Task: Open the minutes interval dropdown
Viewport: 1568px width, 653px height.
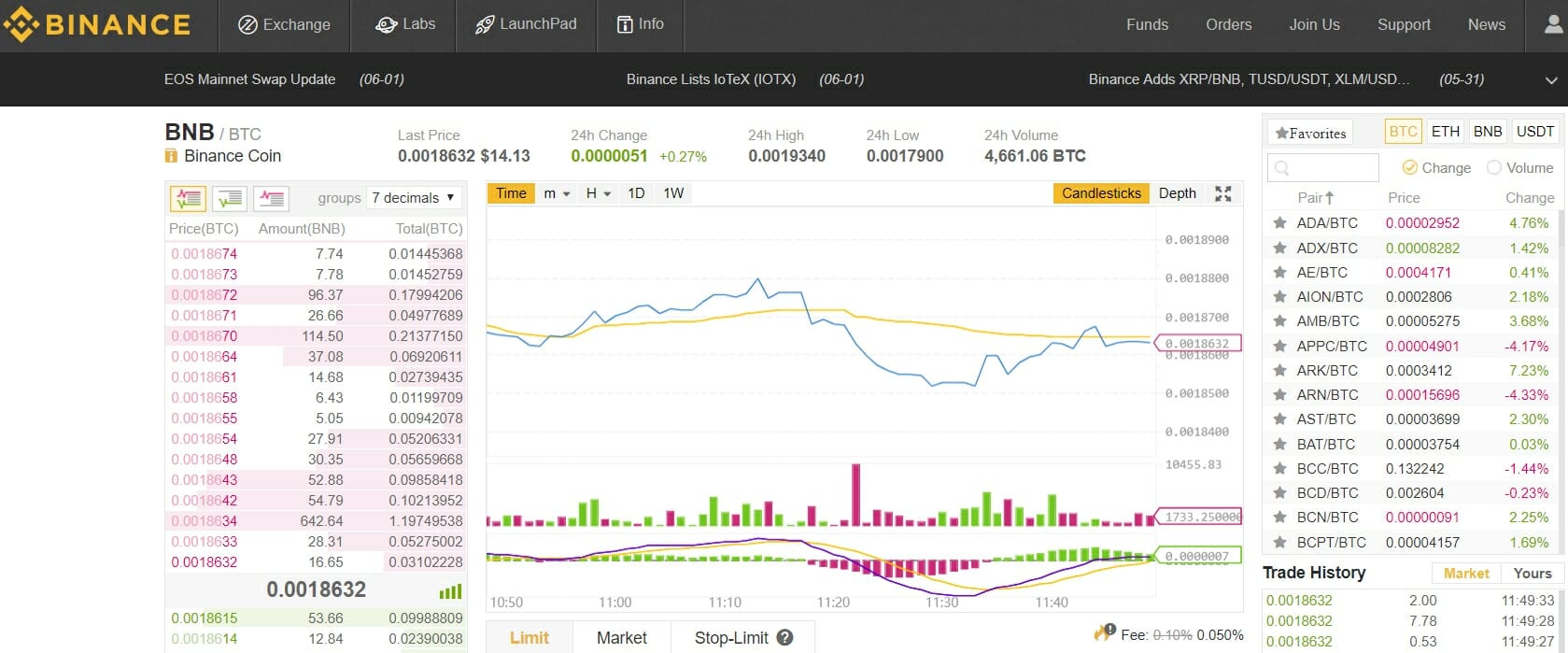Action: click(x=557, y=193)
